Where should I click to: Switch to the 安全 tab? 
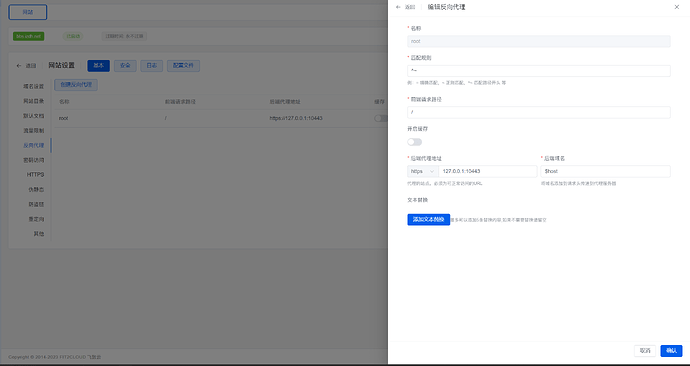[125, 66]
